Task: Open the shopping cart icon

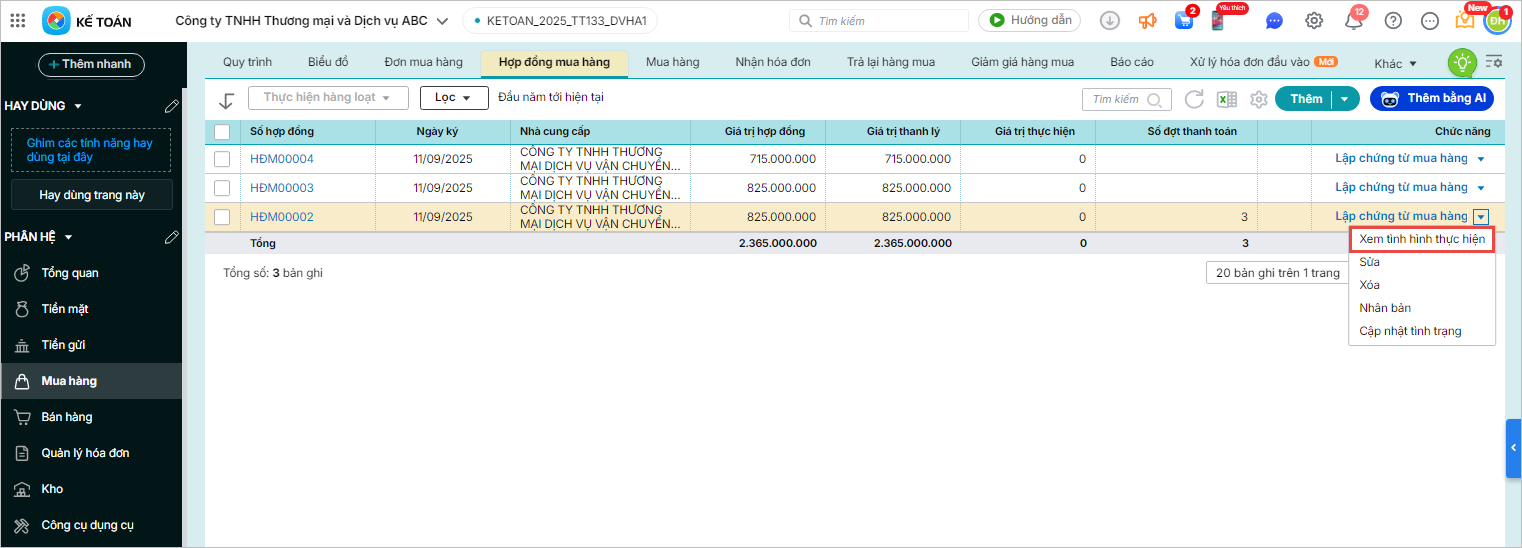Action: click(1184, 21)
